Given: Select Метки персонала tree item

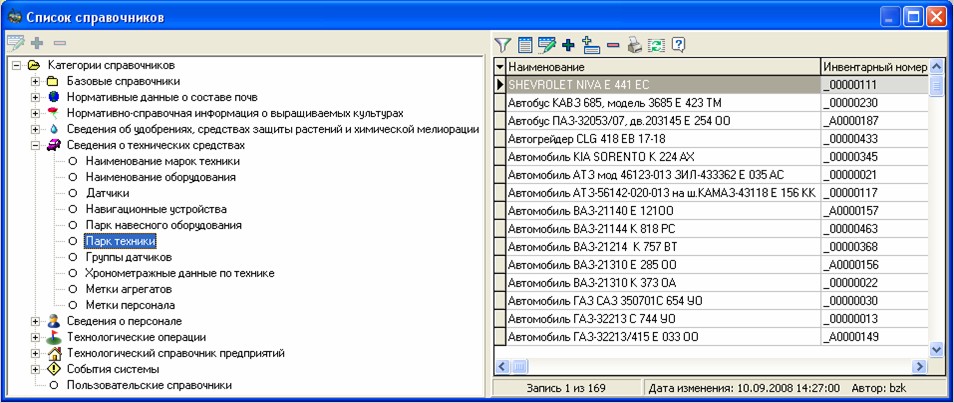Looking at the screenshot, I should pyautogui.click(x=130, y=305).
